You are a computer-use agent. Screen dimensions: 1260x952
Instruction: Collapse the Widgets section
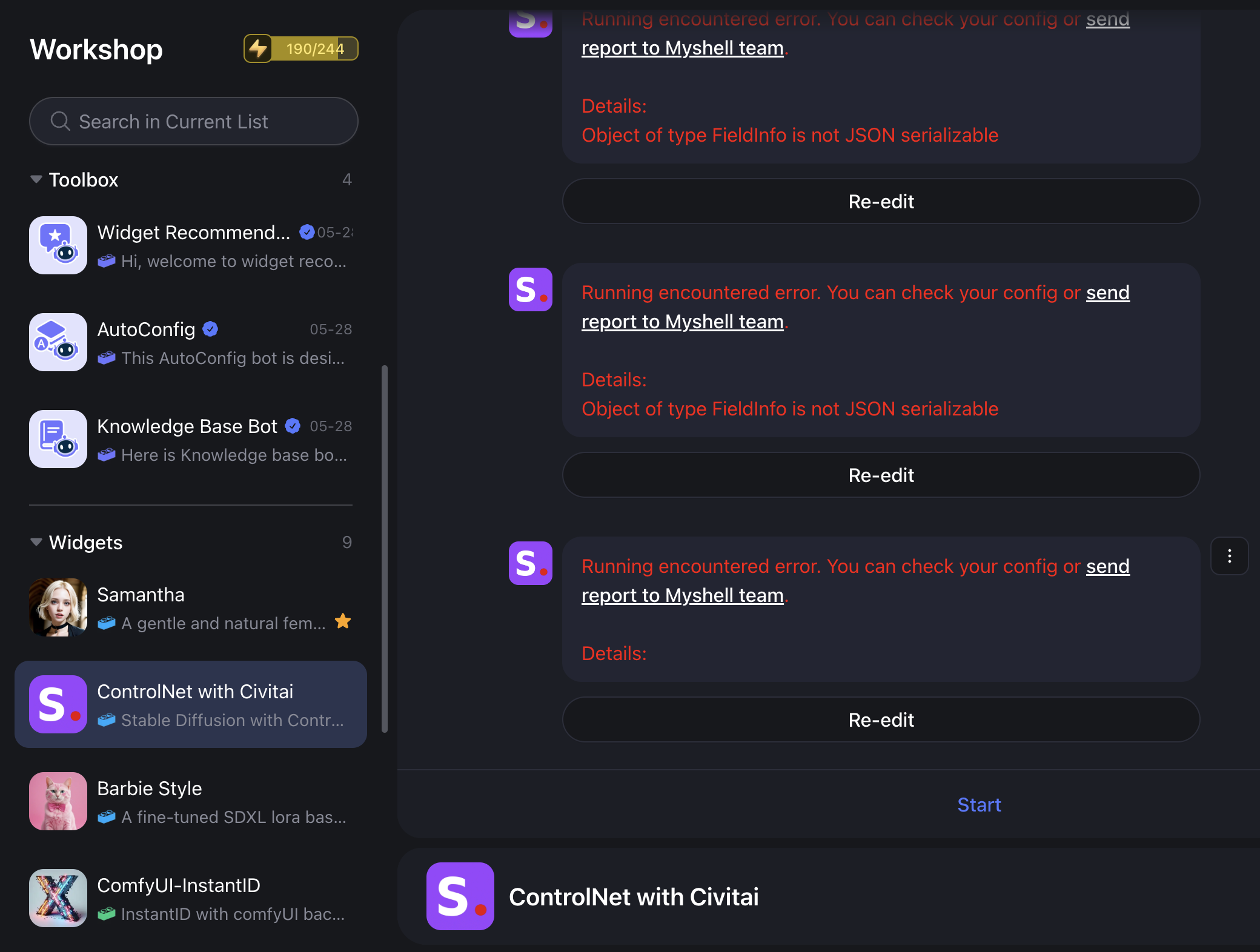(x=36, y=542)
